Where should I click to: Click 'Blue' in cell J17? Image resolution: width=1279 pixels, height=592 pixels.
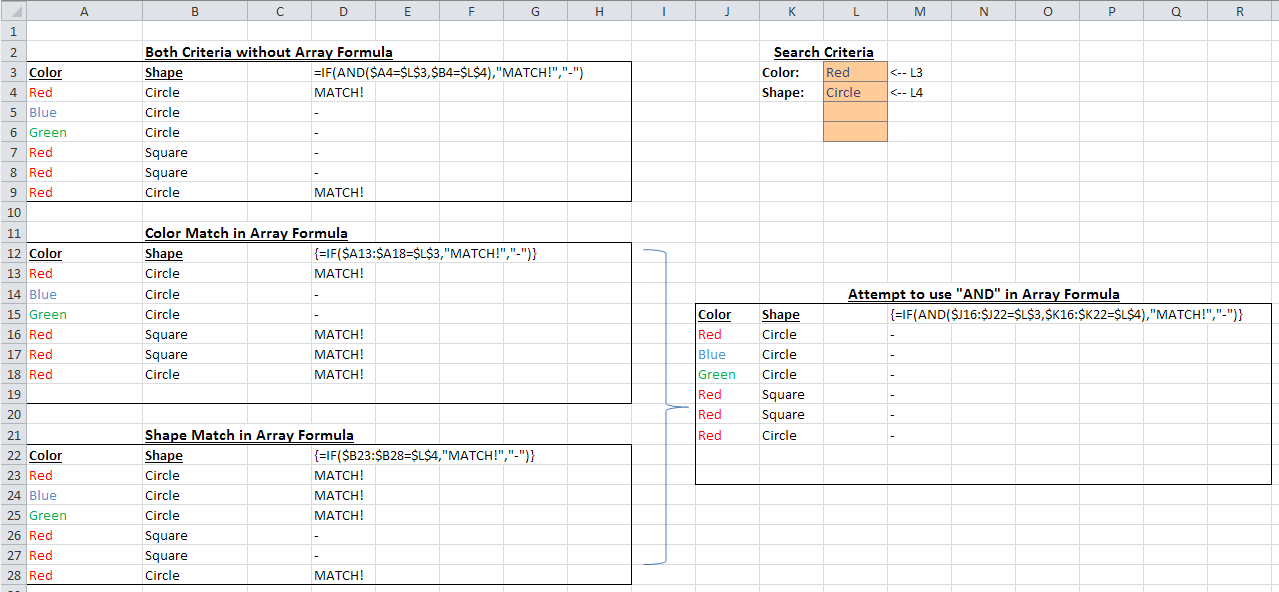tap(712, 354)
